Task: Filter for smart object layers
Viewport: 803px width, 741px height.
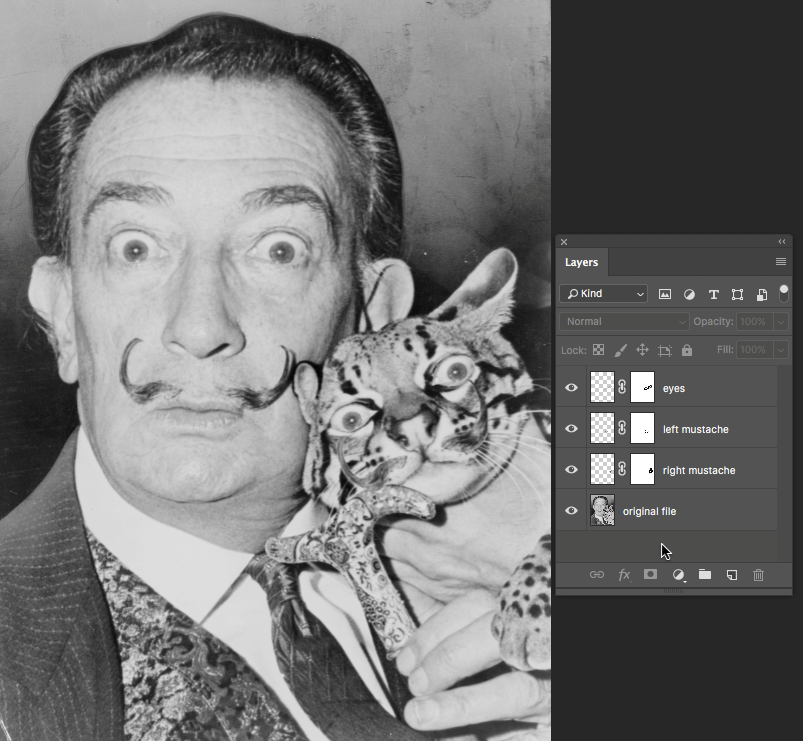Action: pyautogui.click(x=761, y=295)
